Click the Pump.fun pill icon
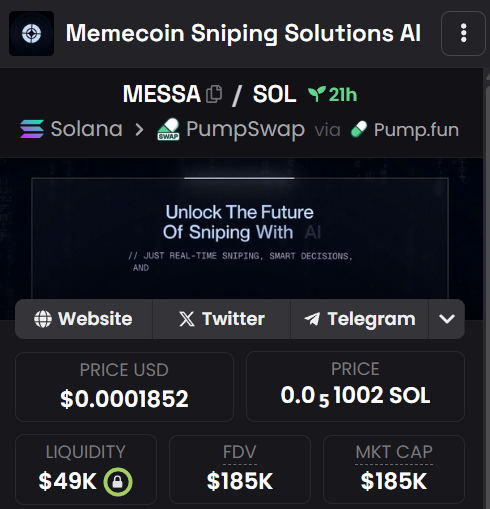Viewport: 490px width, 509px height. click(x=359, y=129)
